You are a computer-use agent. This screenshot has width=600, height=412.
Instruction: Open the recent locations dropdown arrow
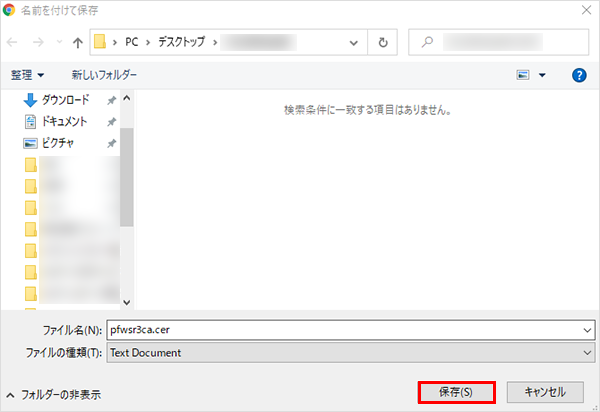pos(59,42)
